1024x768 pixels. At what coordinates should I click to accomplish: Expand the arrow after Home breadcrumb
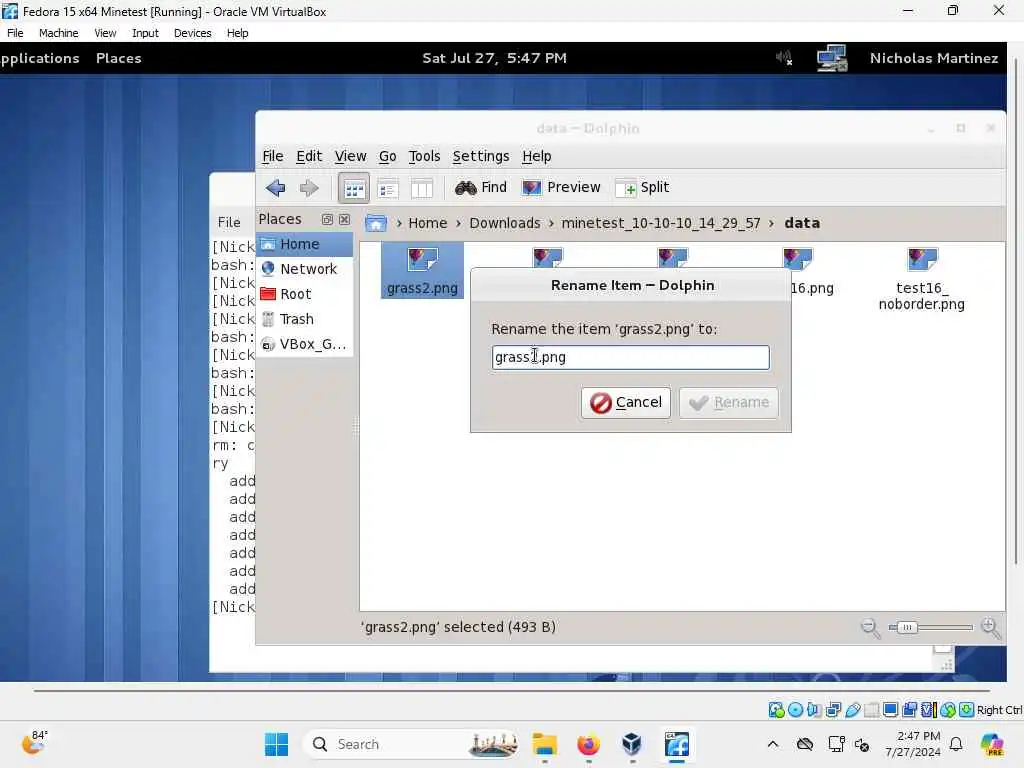pos(458,223)
